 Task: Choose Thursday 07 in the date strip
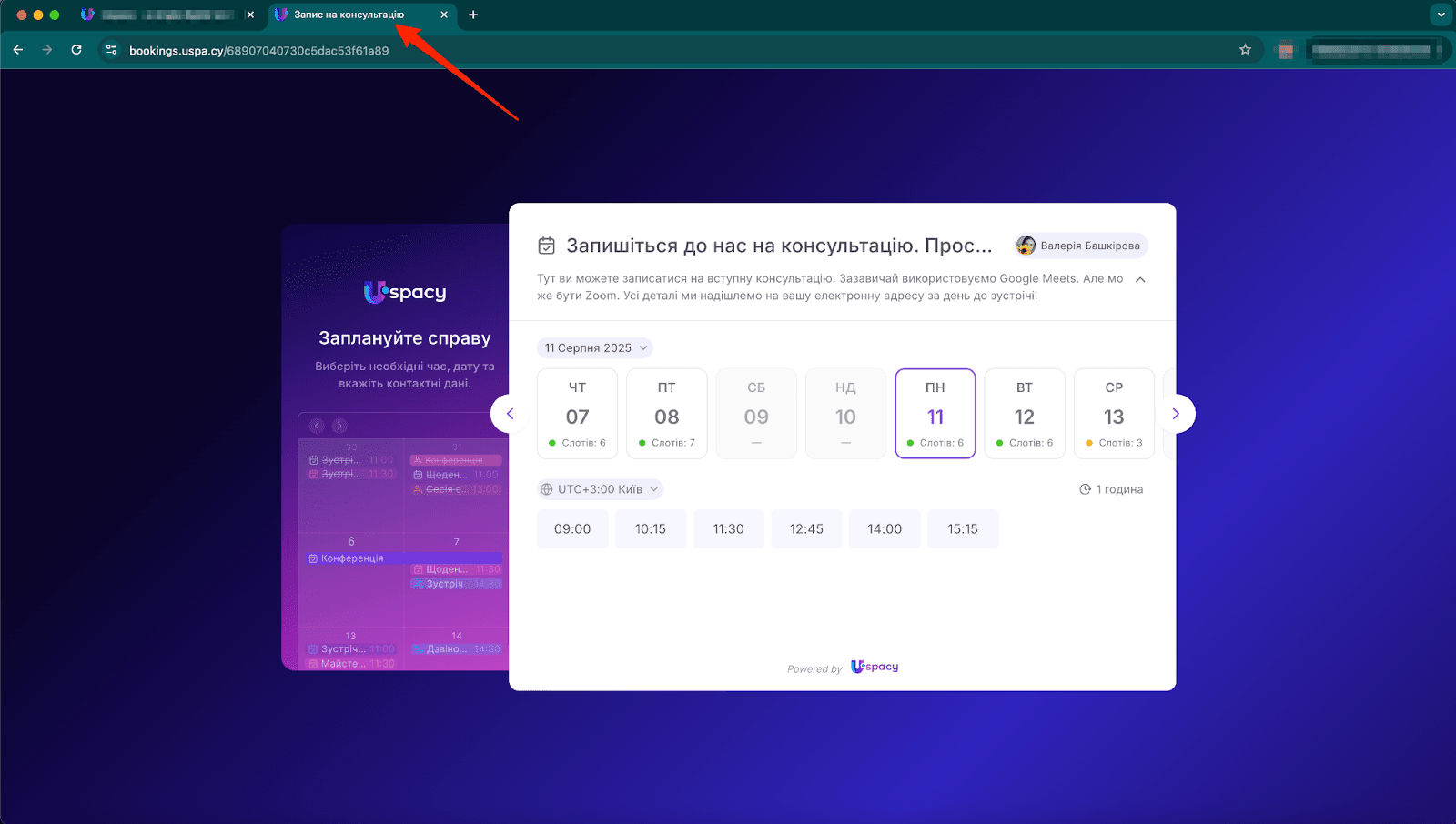577,413
